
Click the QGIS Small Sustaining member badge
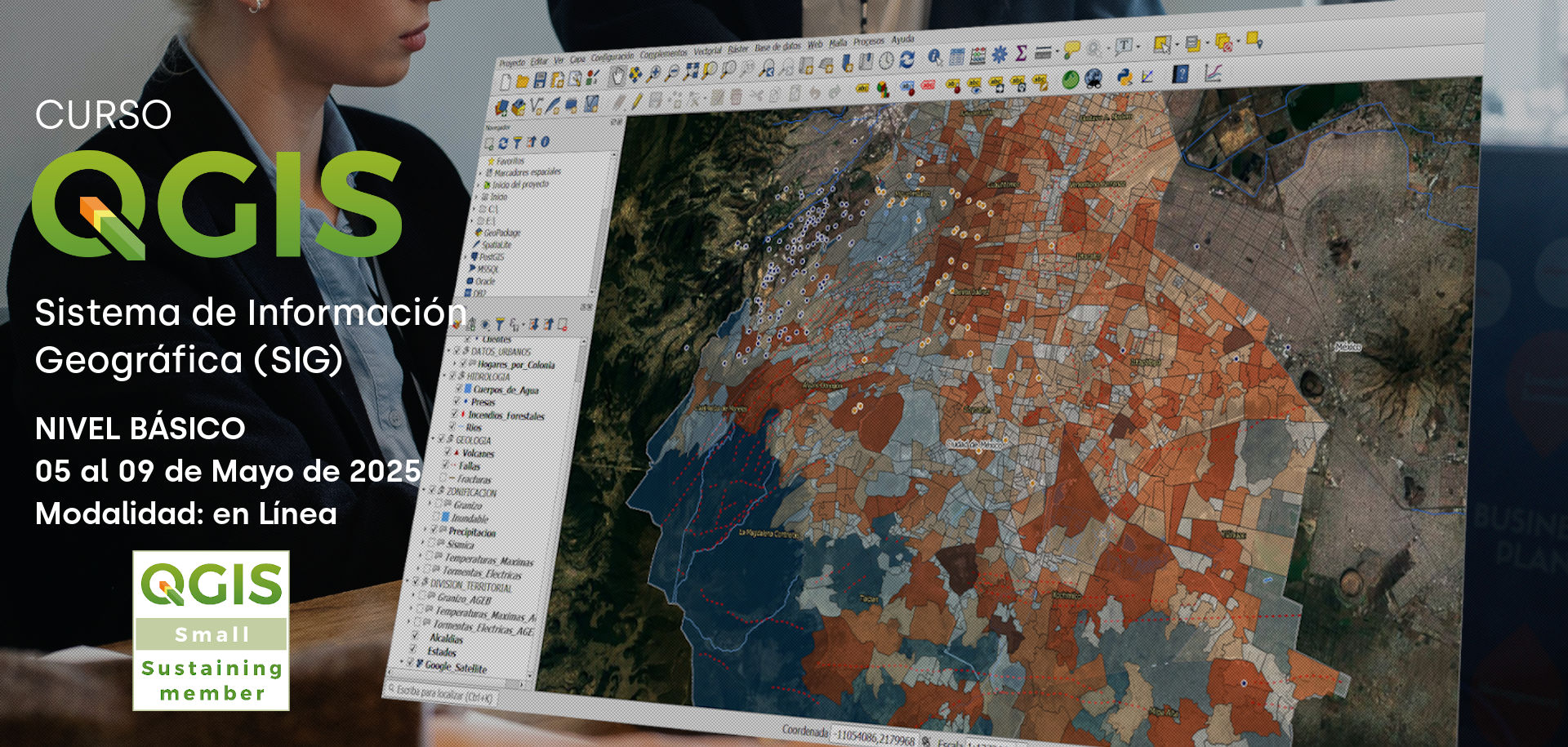pos(212,630)
